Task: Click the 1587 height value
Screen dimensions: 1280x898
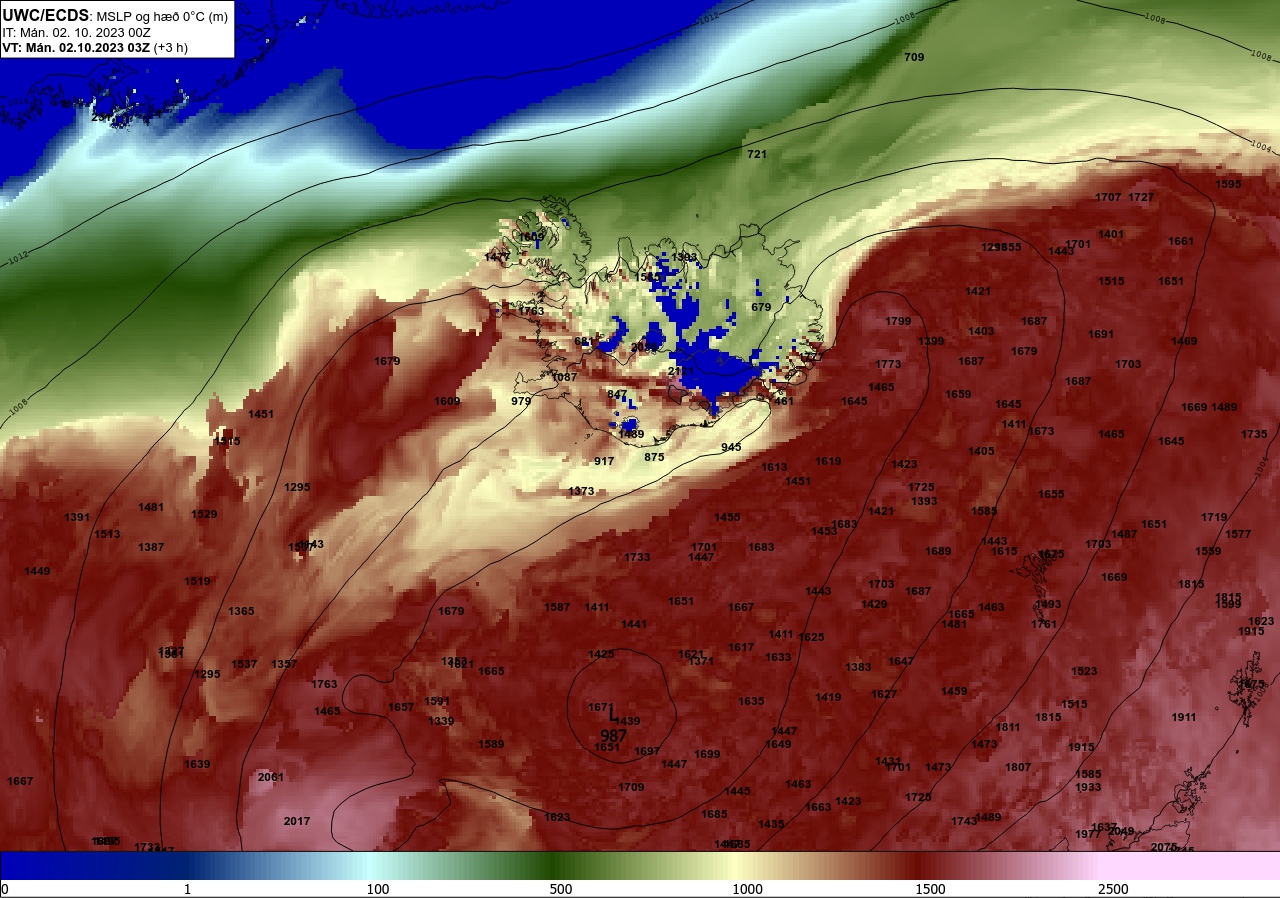Action: click(557, 607)
